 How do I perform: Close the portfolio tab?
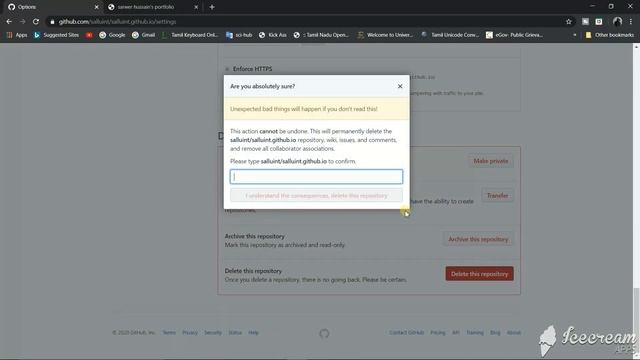[x=196, y=7]
